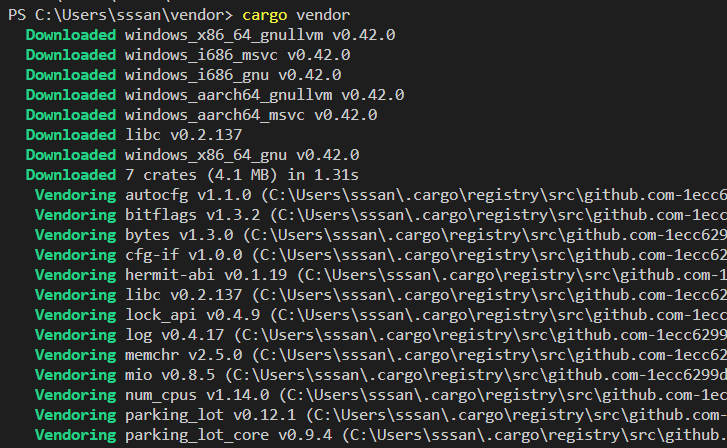Click the "cargo vendor" command text
727x448 pixels.
(x=297, y=14)
